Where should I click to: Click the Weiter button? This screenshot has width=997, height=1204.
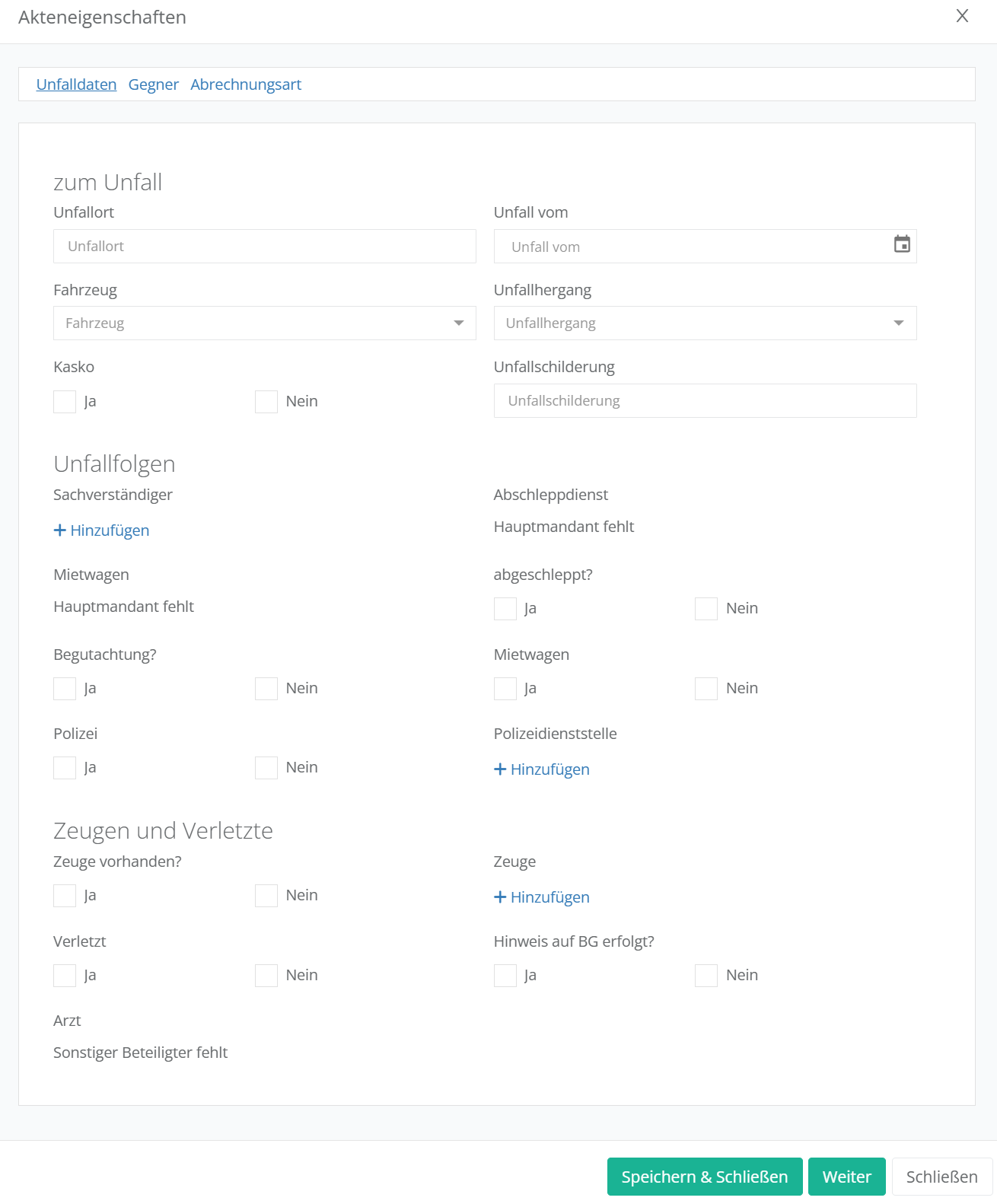pyautogui.click(x=846, y=1177)
